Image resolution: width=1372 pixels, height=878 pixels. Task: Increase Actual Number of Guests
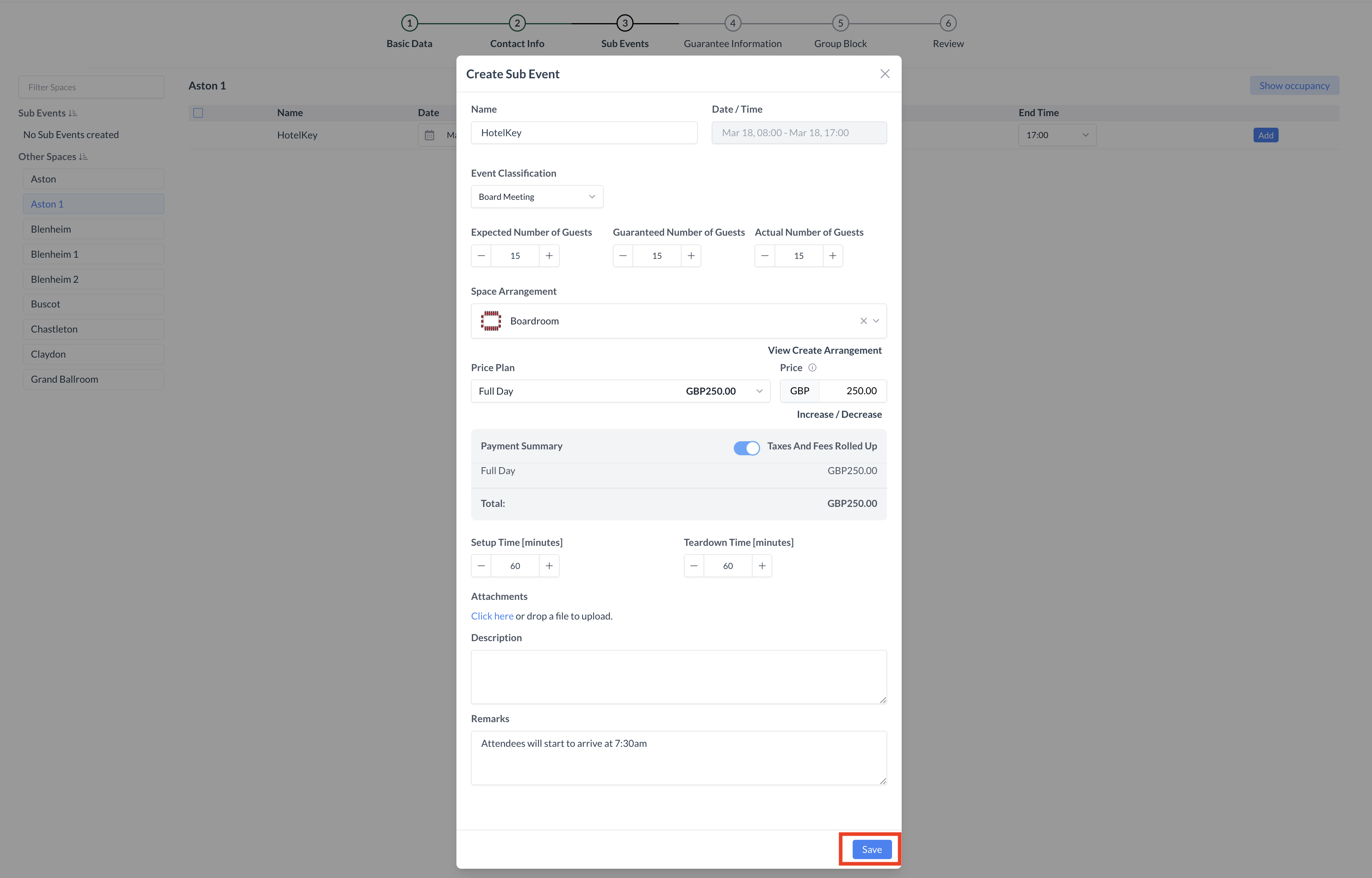point(833,255)
